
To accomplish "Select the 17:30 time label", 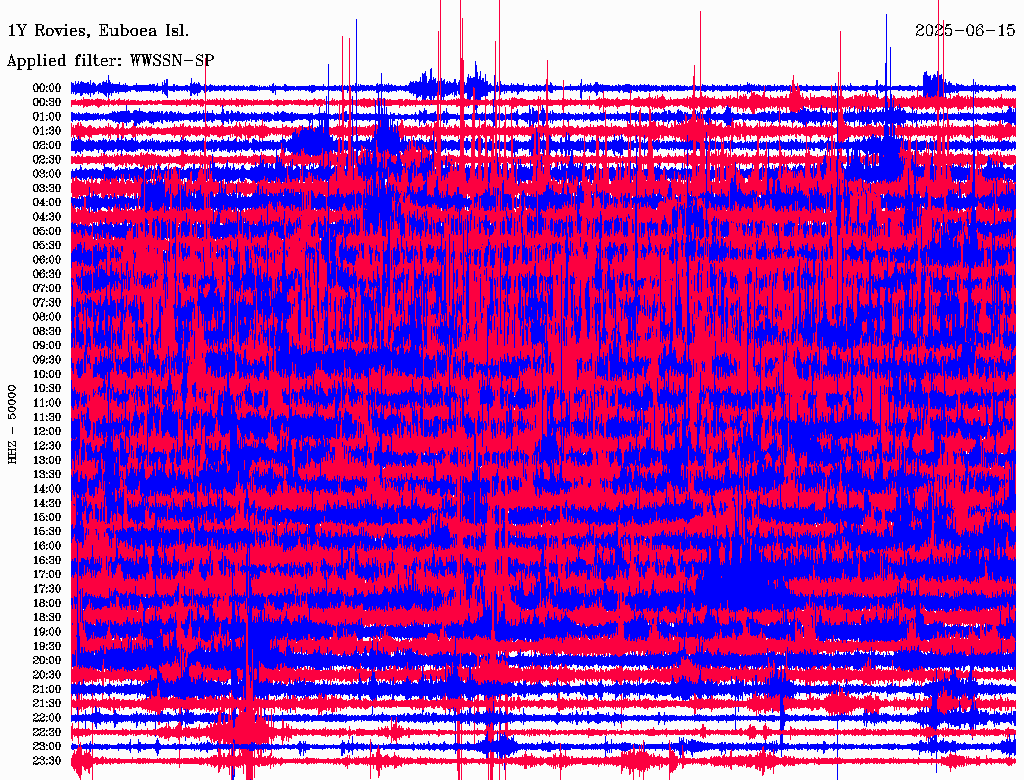I will pos(47,589).
